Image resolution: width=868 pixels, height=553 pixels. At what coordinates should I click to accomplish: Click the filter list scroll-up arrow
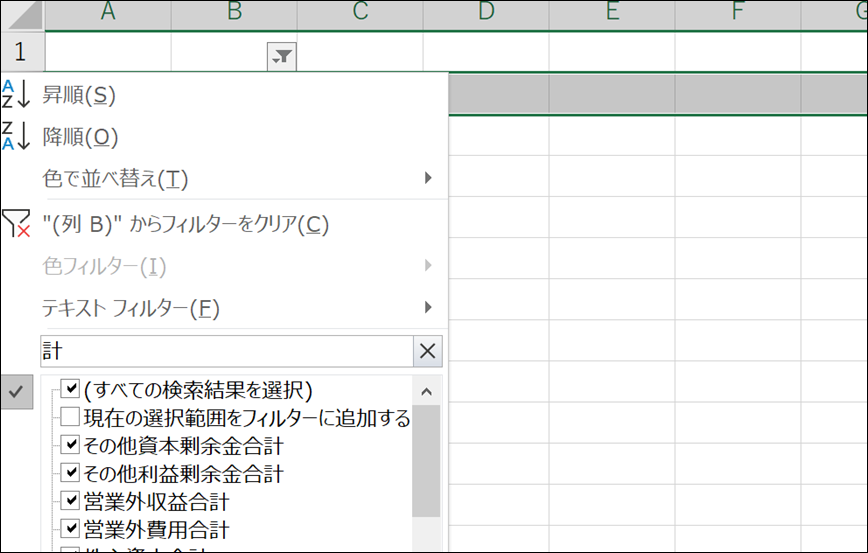[x=426, y=391]
